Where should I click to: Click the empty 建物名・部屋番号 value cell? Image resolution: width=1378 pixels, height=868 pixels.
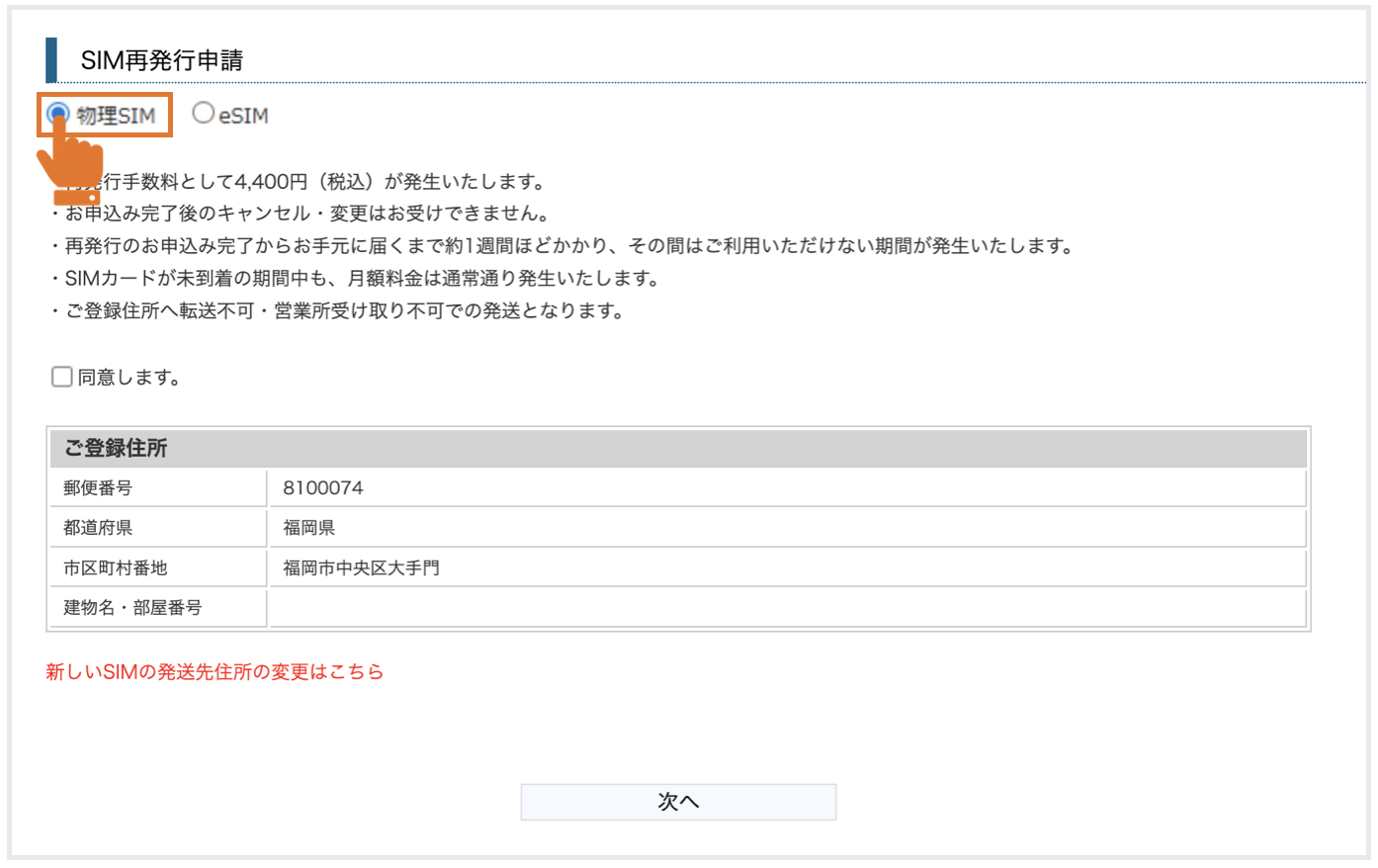click(786, 608)
